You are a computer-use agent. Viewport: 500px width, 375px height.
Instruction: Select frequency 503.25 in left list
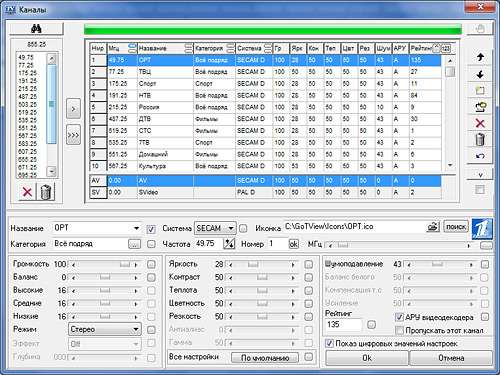click(28, 104)
